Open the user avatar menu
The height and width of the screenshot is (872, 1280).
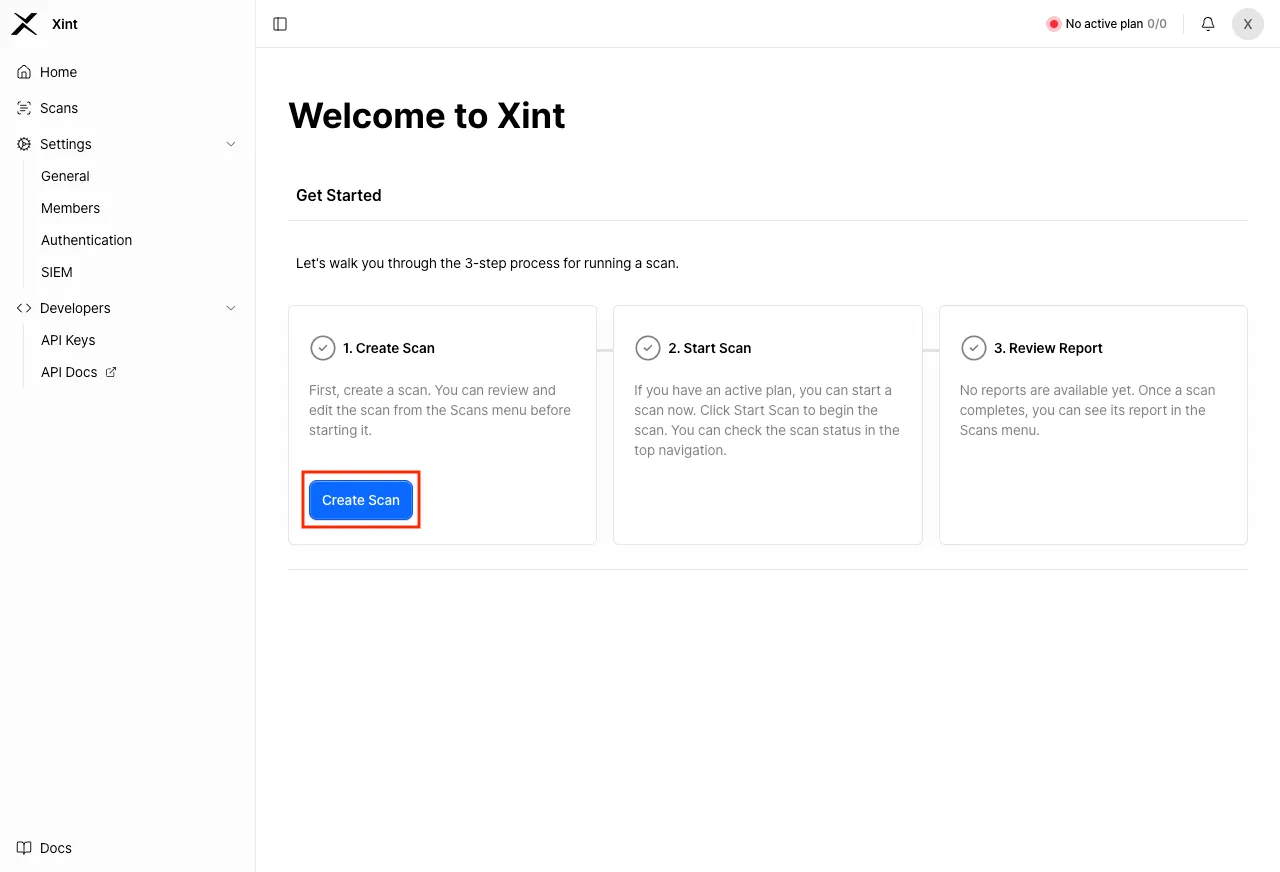1247,23
